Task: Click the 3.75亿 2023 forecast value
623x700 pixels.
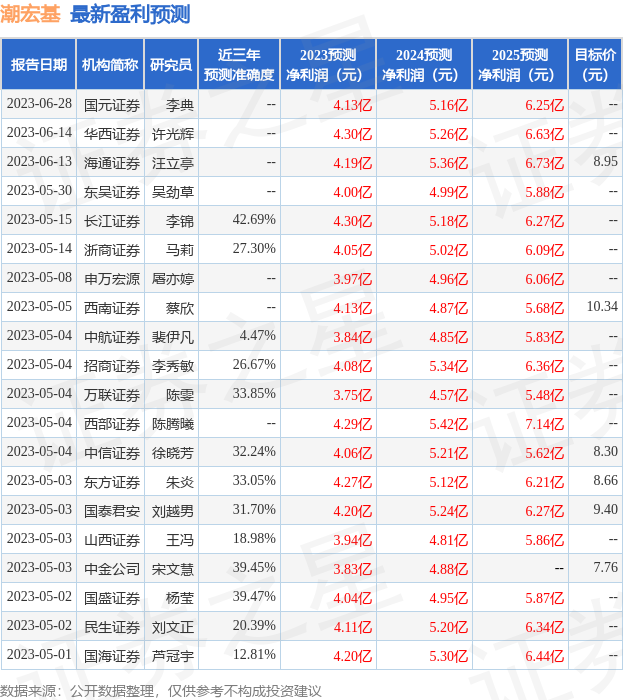Action: pos(353,395)
